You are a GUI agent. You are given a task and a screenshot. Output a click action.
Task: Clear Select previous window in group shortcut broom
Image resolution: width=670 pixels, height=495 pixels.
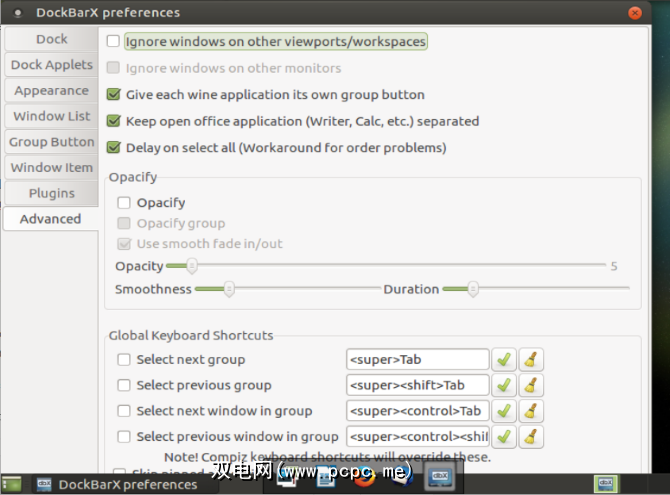tap(531, 437)
